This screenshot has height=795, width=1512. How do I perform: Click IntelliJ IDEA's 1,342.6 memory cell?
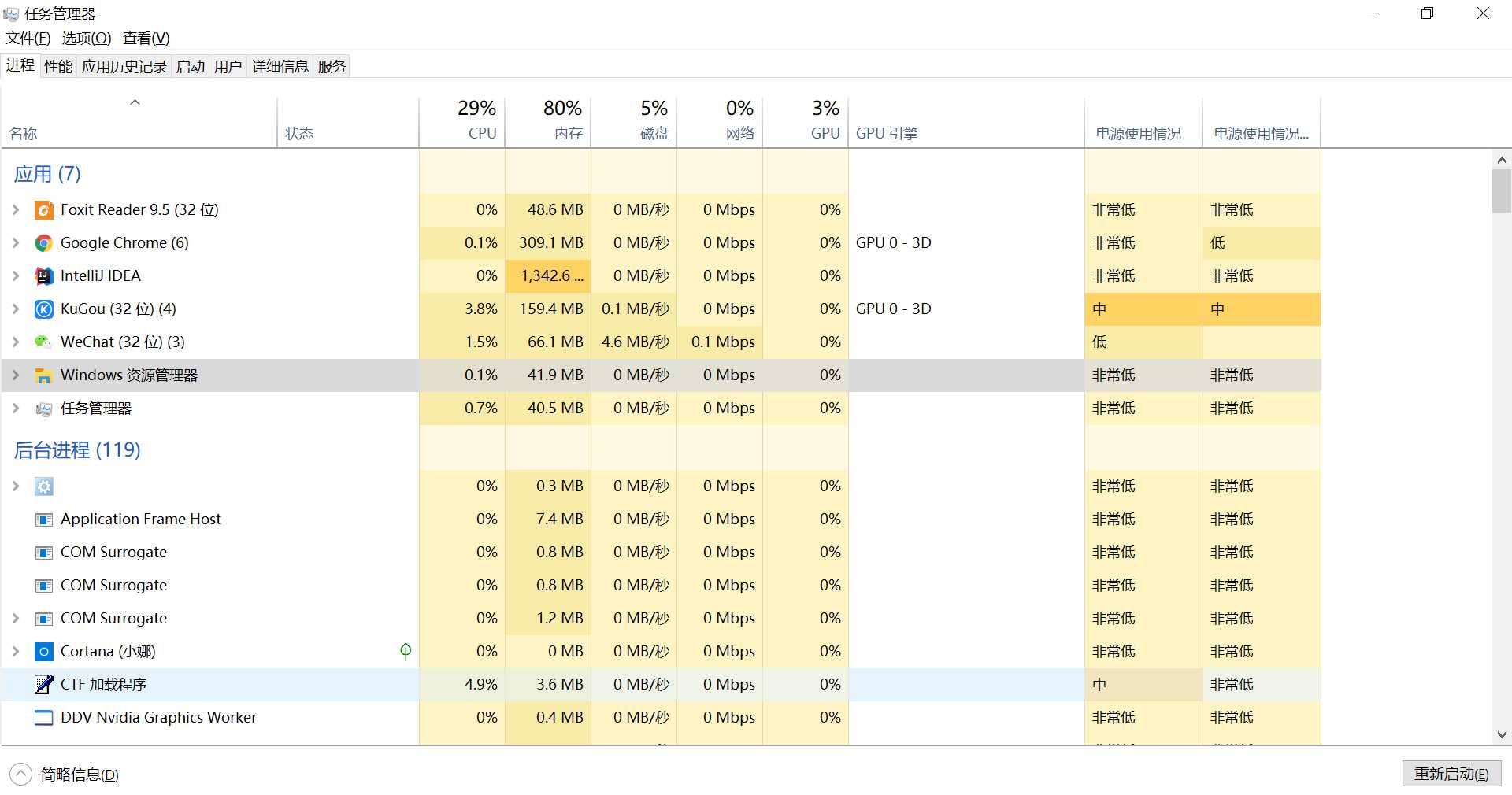pyautogui.click(x=548, y=276)
